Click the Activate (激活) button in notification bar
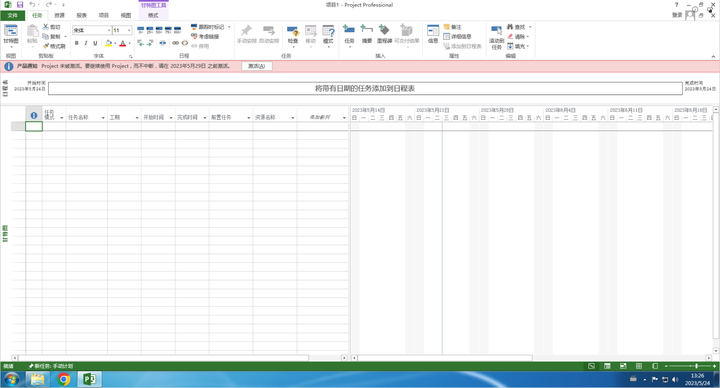 point(257,66)
